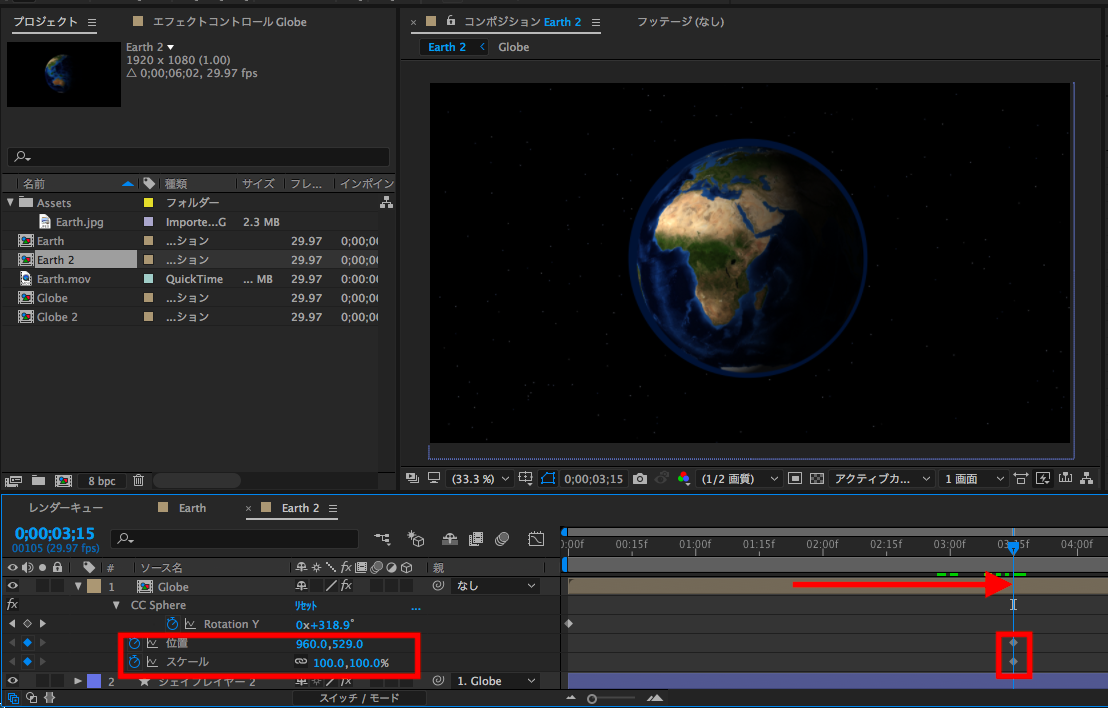Click the snapshot camera icon
The image size is (1108, 708).
640,479
